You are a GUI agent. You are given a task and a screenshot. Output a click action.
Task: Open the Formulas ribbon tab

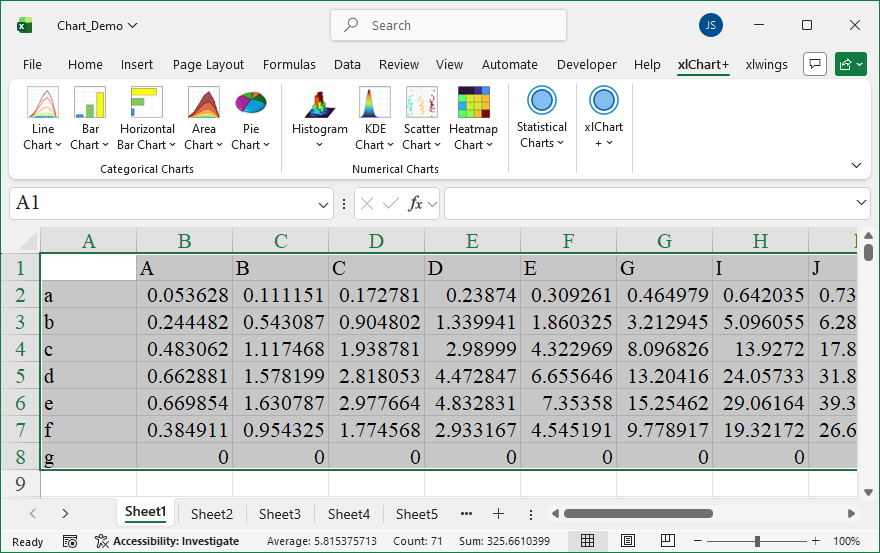289,65
